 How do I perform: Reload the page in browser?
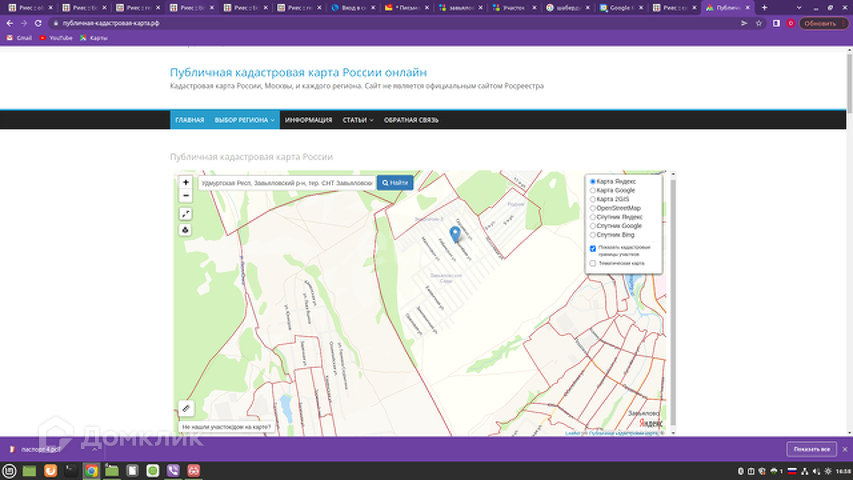point(37,23)
